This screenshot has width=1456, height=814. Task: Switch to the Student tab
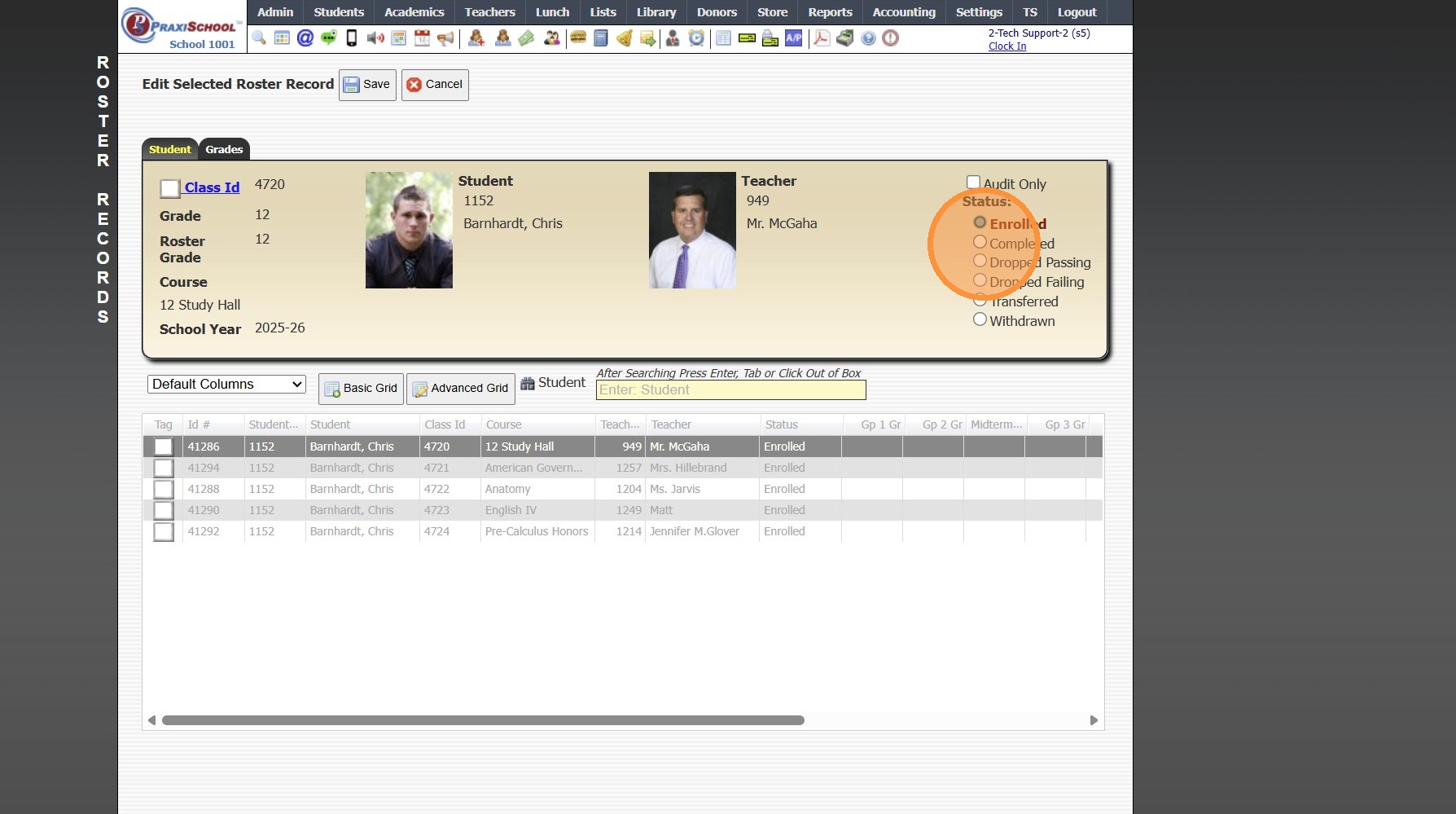[x=169, y=149]
